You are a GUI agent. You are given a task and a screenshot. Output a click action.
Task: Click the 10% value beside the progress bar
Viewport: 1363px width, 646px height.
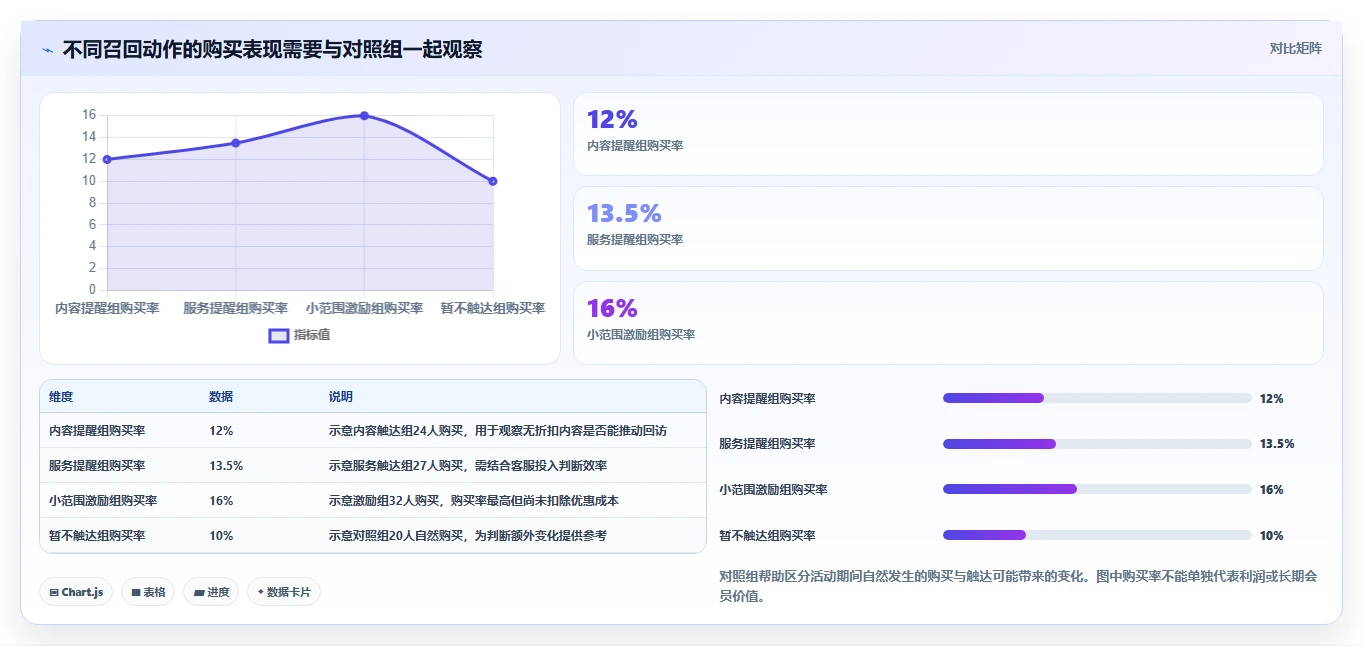[x=1271, y=535]
